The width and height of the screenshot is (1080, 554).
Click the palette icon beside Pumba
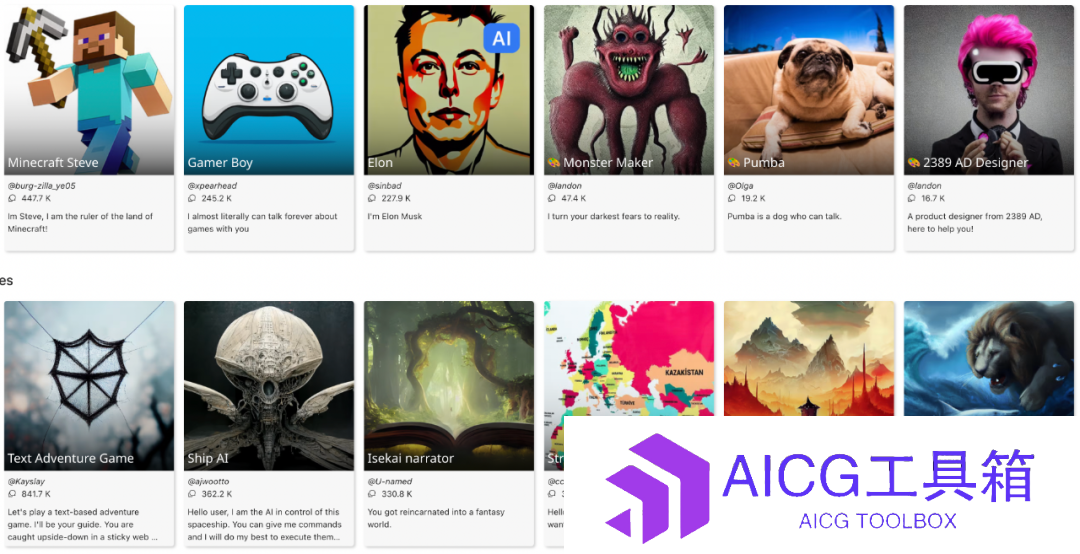(734, 163)
